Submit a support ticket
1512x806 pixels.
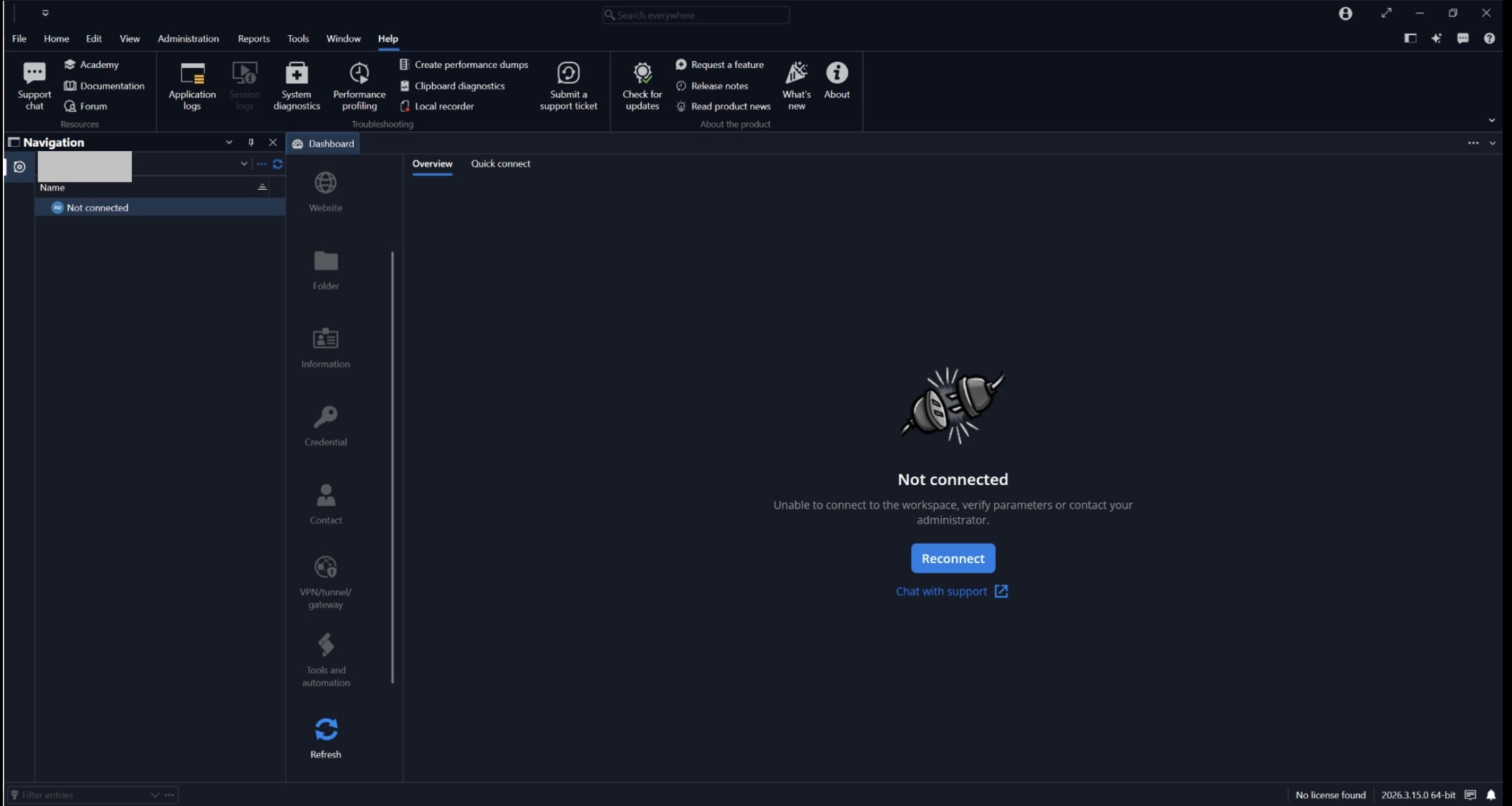pyautogui.click(x=568, y=86)
